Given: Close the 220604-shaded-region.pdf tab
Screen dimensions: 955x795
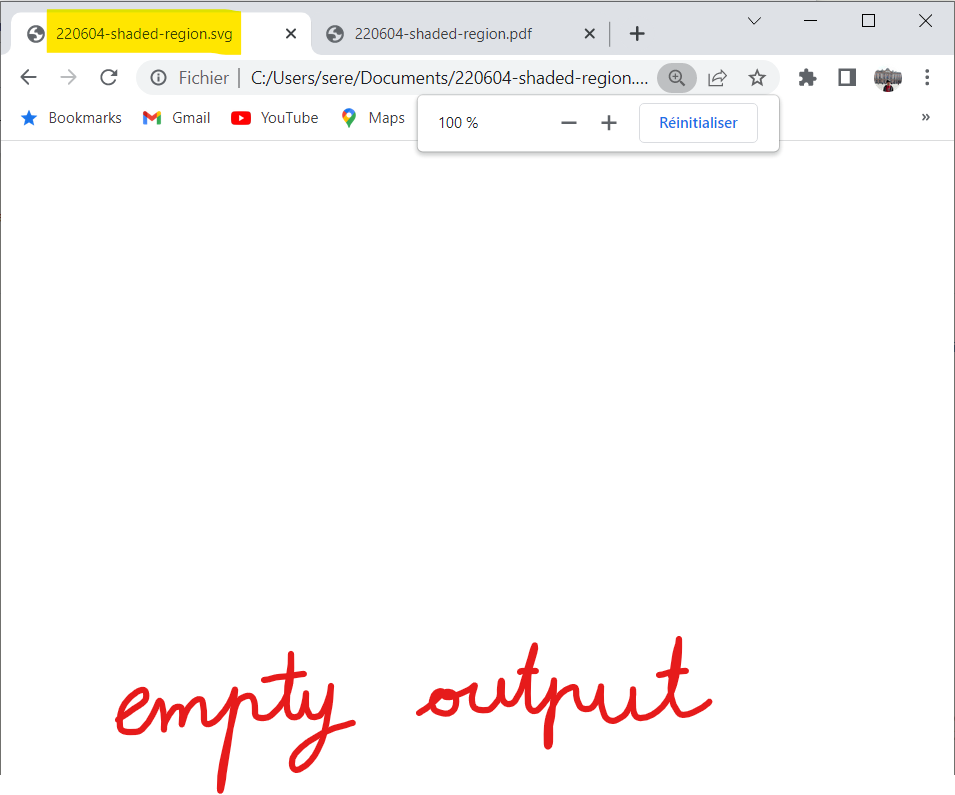Looking at the screenshot, I should tap(590, 34).
